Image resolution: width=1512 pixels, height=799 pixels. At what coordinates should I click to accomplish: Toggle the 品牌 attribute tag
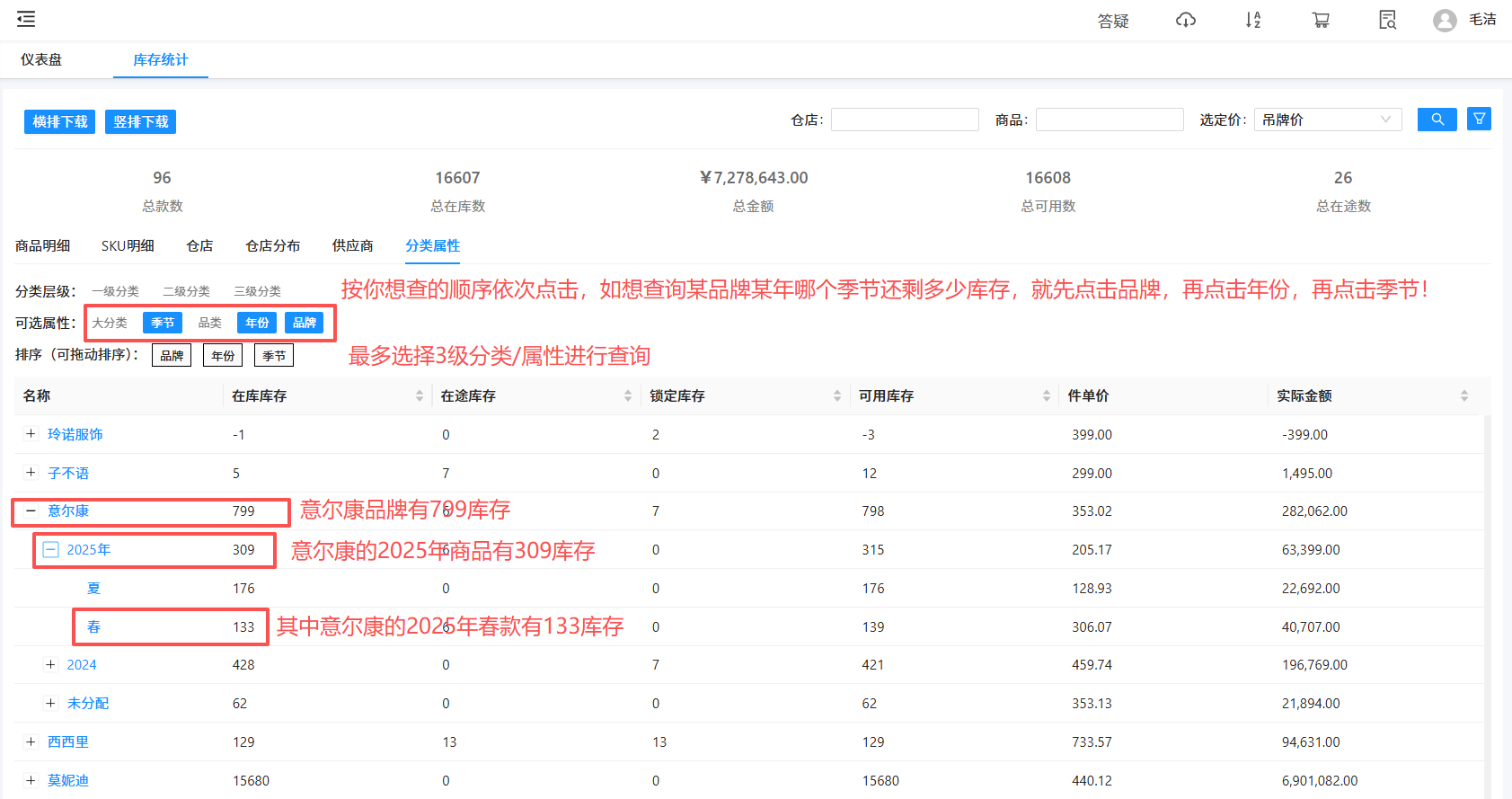(305, 323)
